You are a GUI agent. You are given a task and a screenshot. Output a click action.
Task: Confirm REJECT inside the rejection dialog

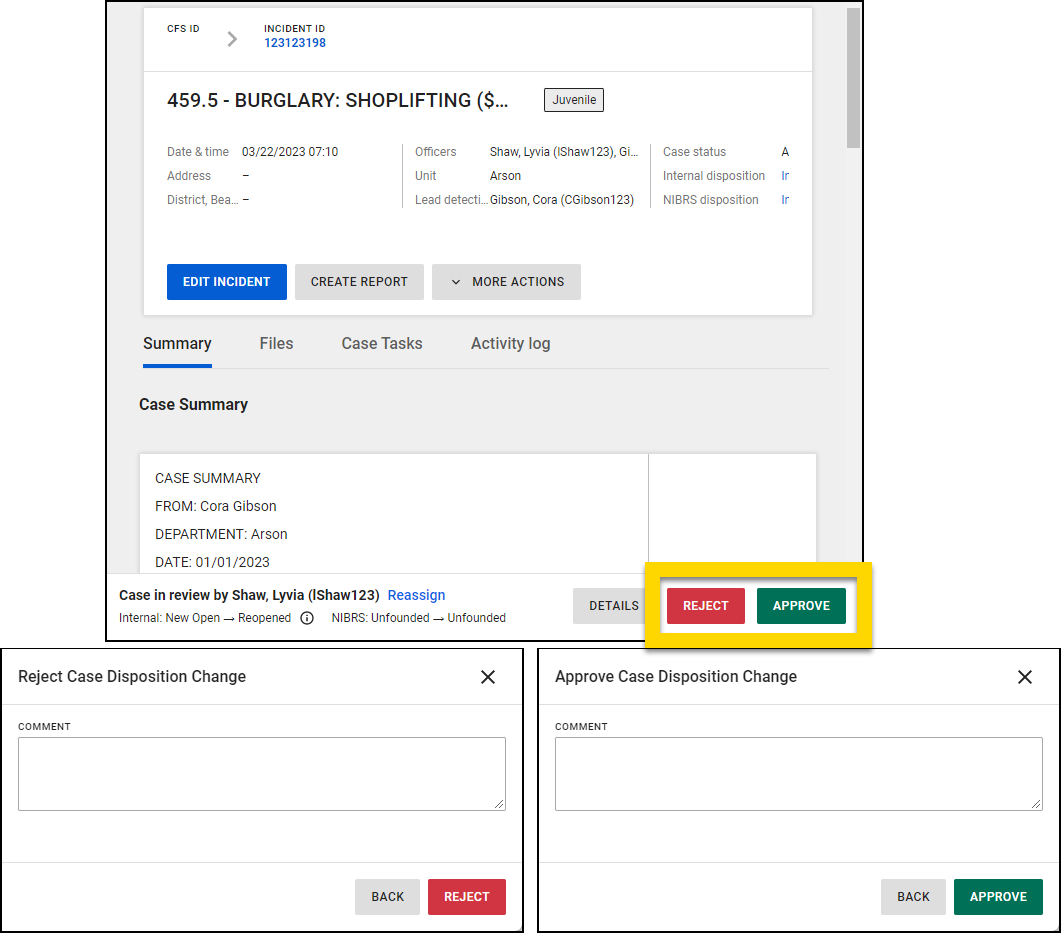466,897
